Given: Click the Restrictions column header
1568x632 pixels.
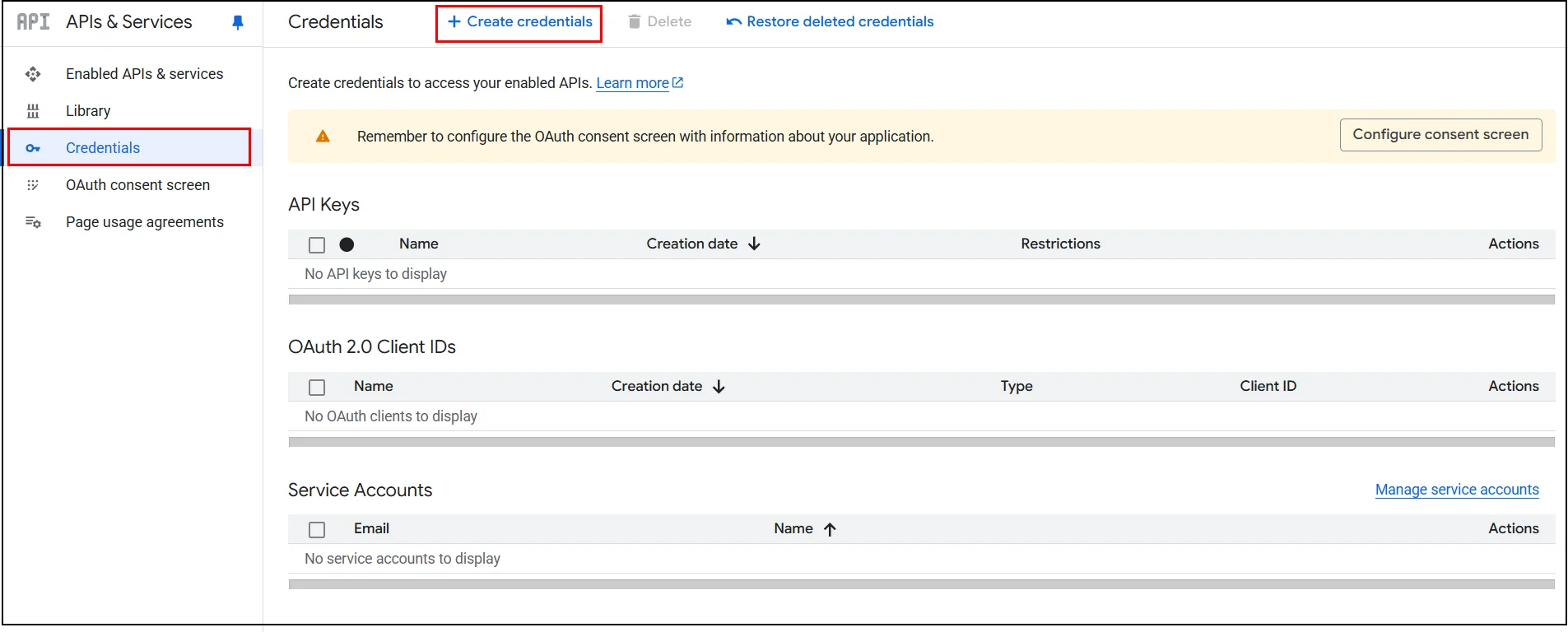Looking at the screenshot, I should tap(1060, 244).
